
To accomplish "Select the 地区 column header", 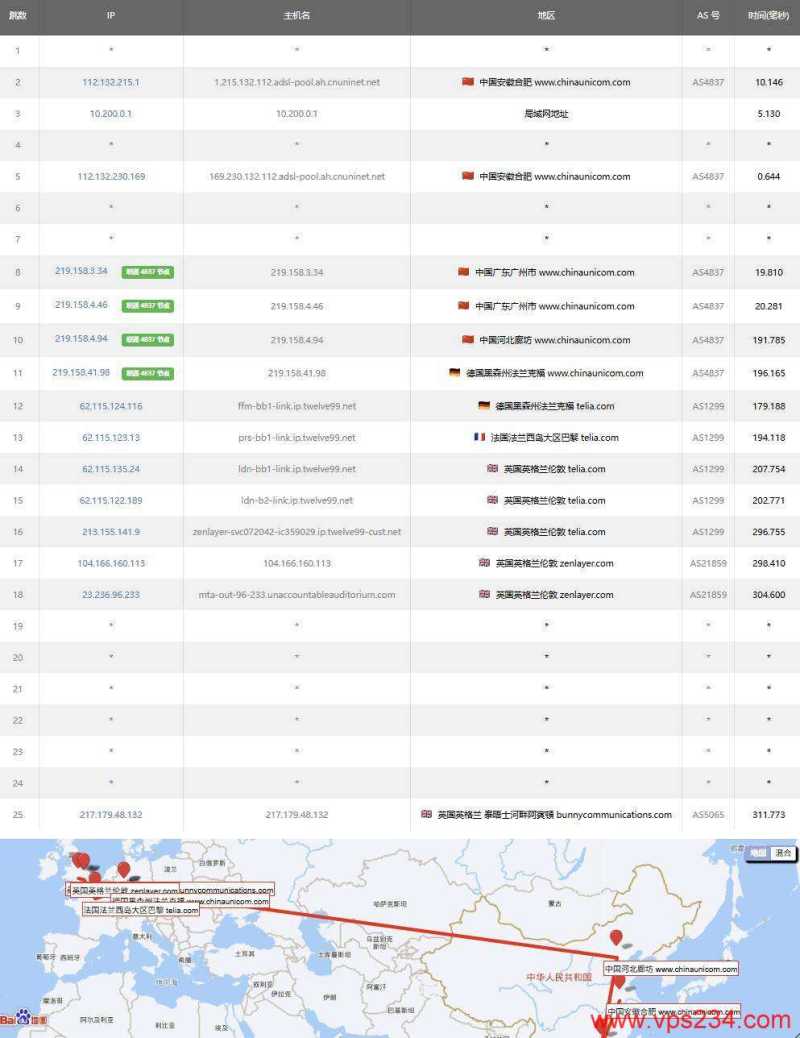I will tap(546, 16).
